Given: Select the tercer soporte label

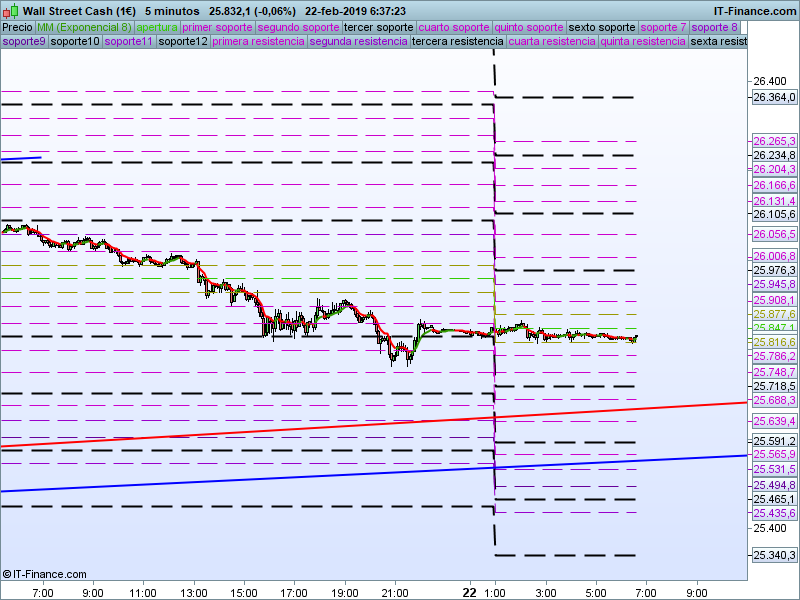Looking at the screenshot, I should (x=379, y=28).
